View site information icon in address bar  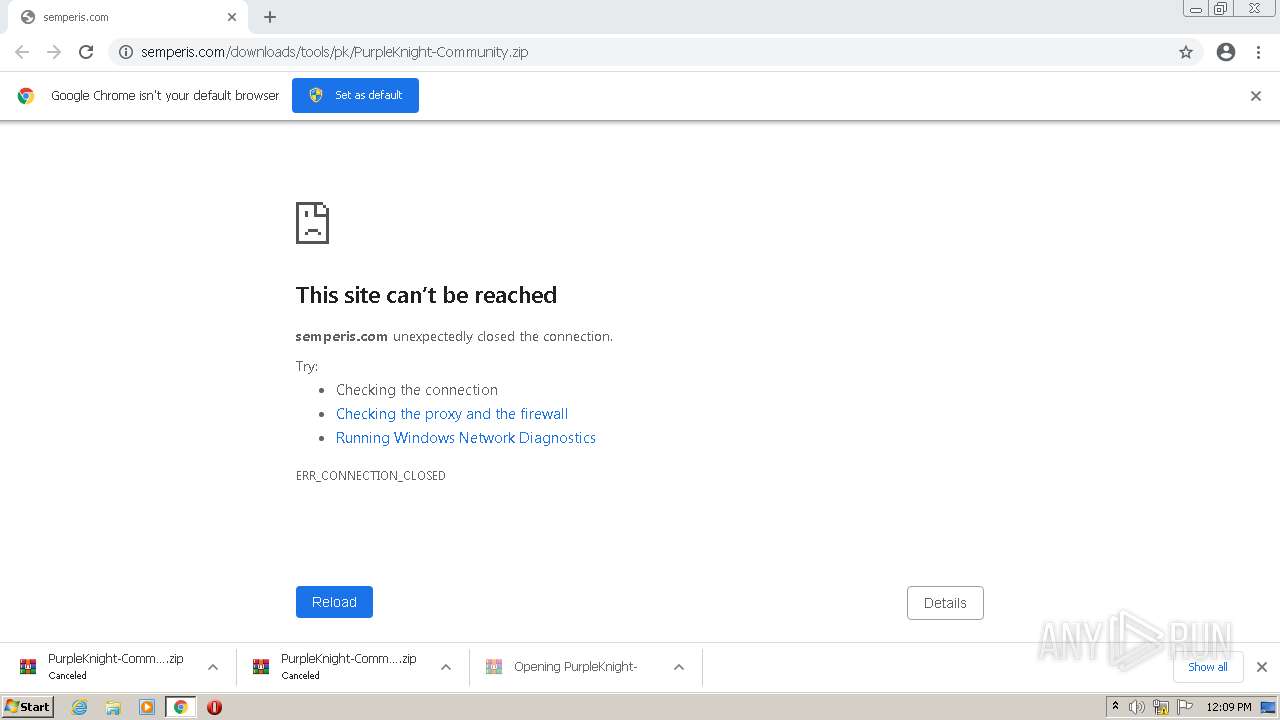126,52
